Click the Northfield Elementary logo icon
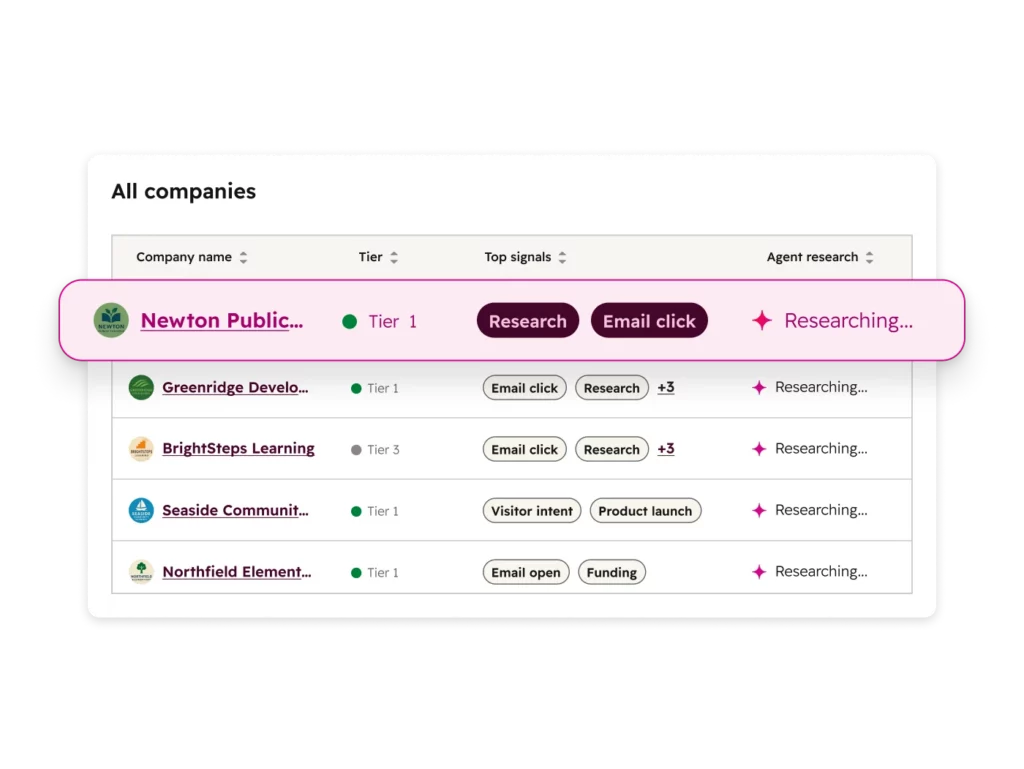This screenshot has width=1024, height=769. tap(141, 572)
